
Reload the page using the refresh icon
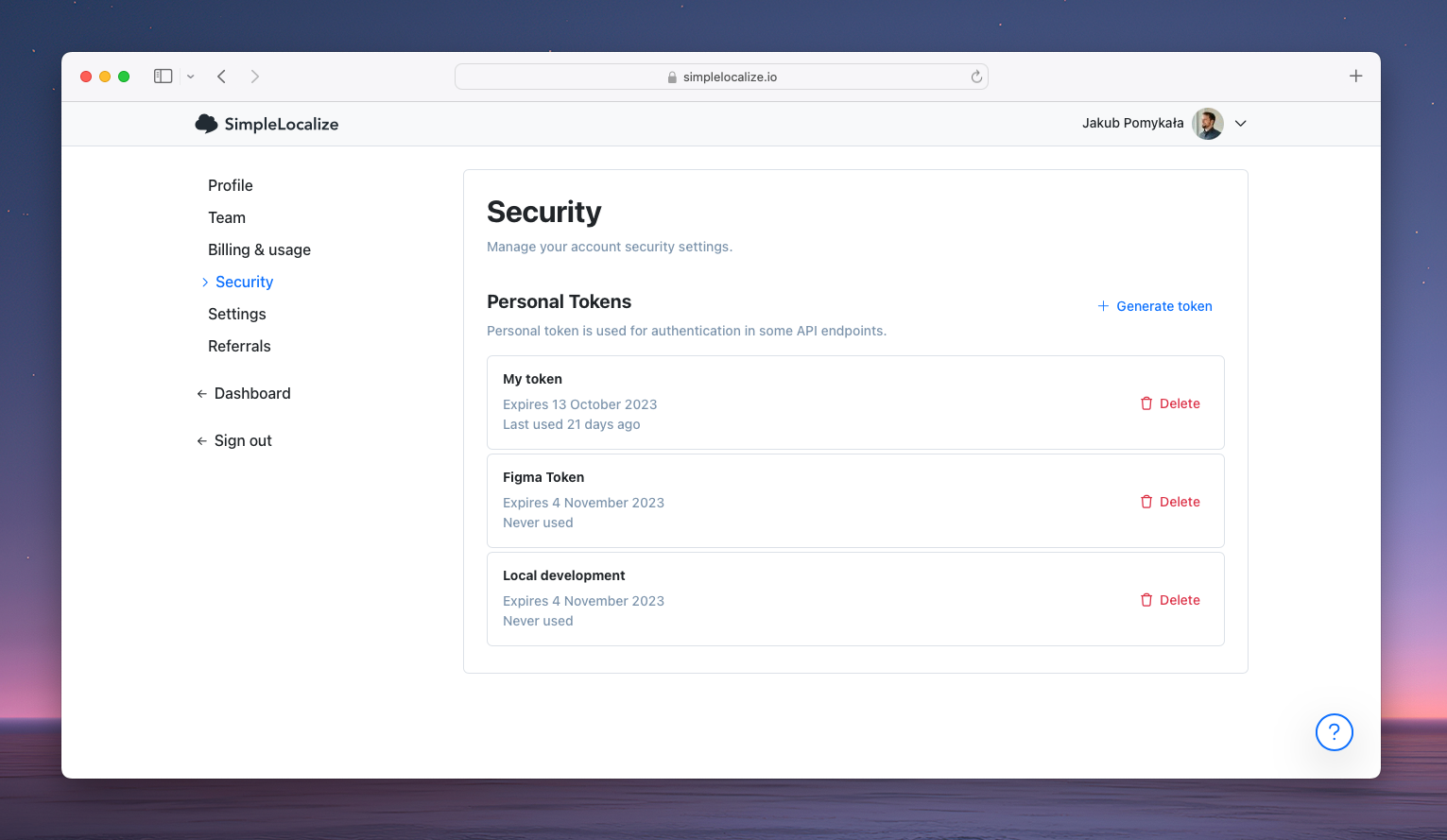pyautogui.click(x=976, y=77)
